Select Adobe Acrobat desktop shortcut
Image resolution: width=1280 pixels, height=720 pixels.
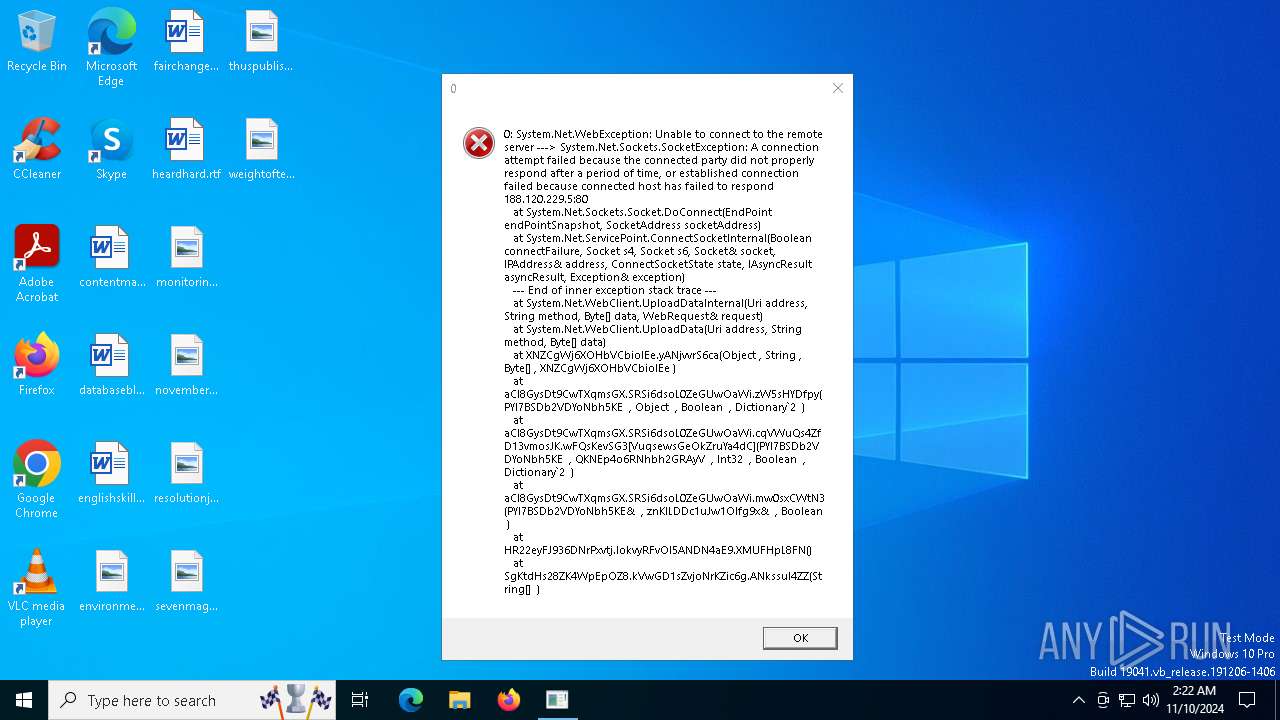[37, 264]
